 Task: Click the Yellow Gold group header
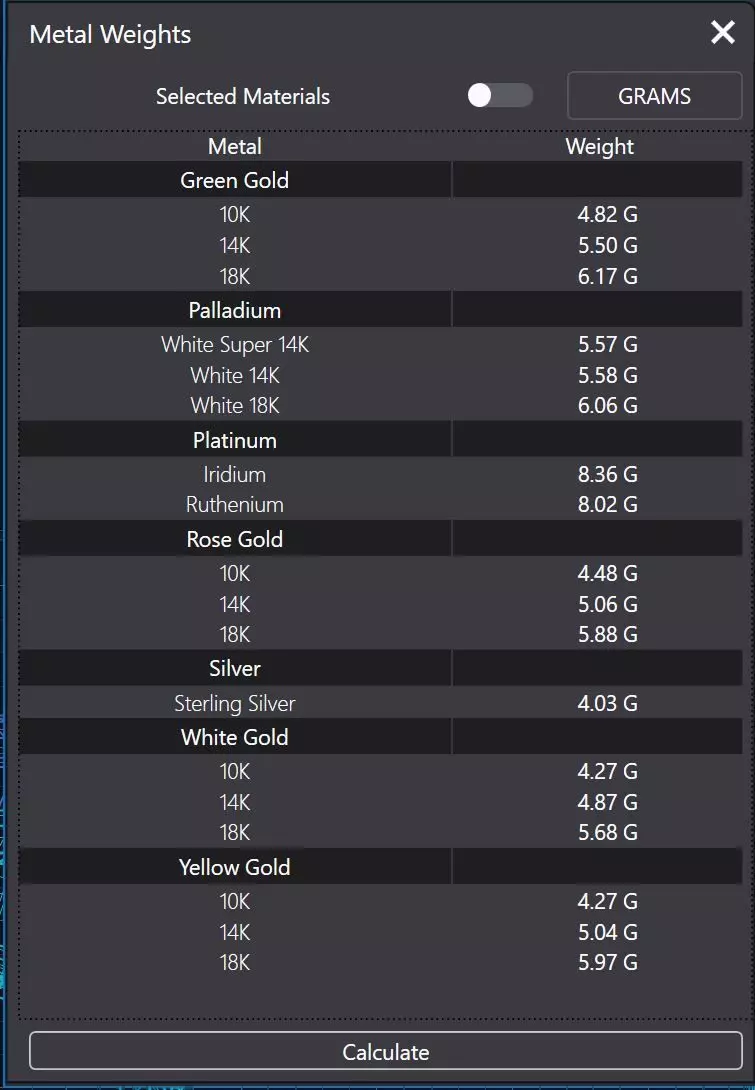235,867
